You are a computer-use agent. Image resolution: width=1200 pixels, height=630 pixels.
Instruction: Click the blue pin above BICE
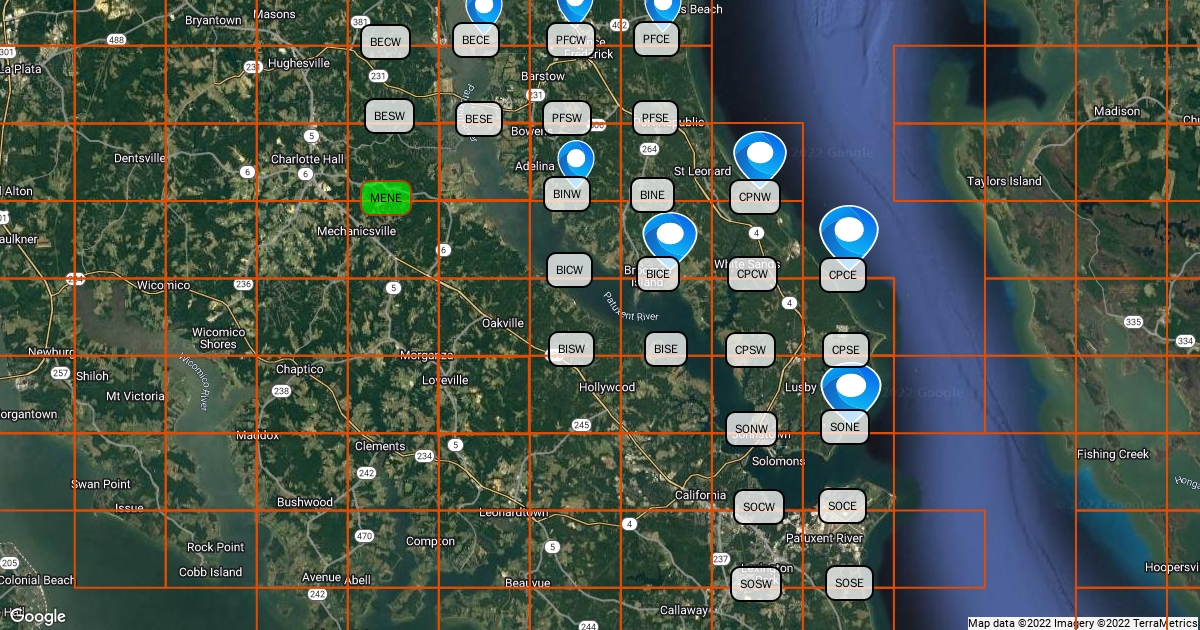pos(669,237)
